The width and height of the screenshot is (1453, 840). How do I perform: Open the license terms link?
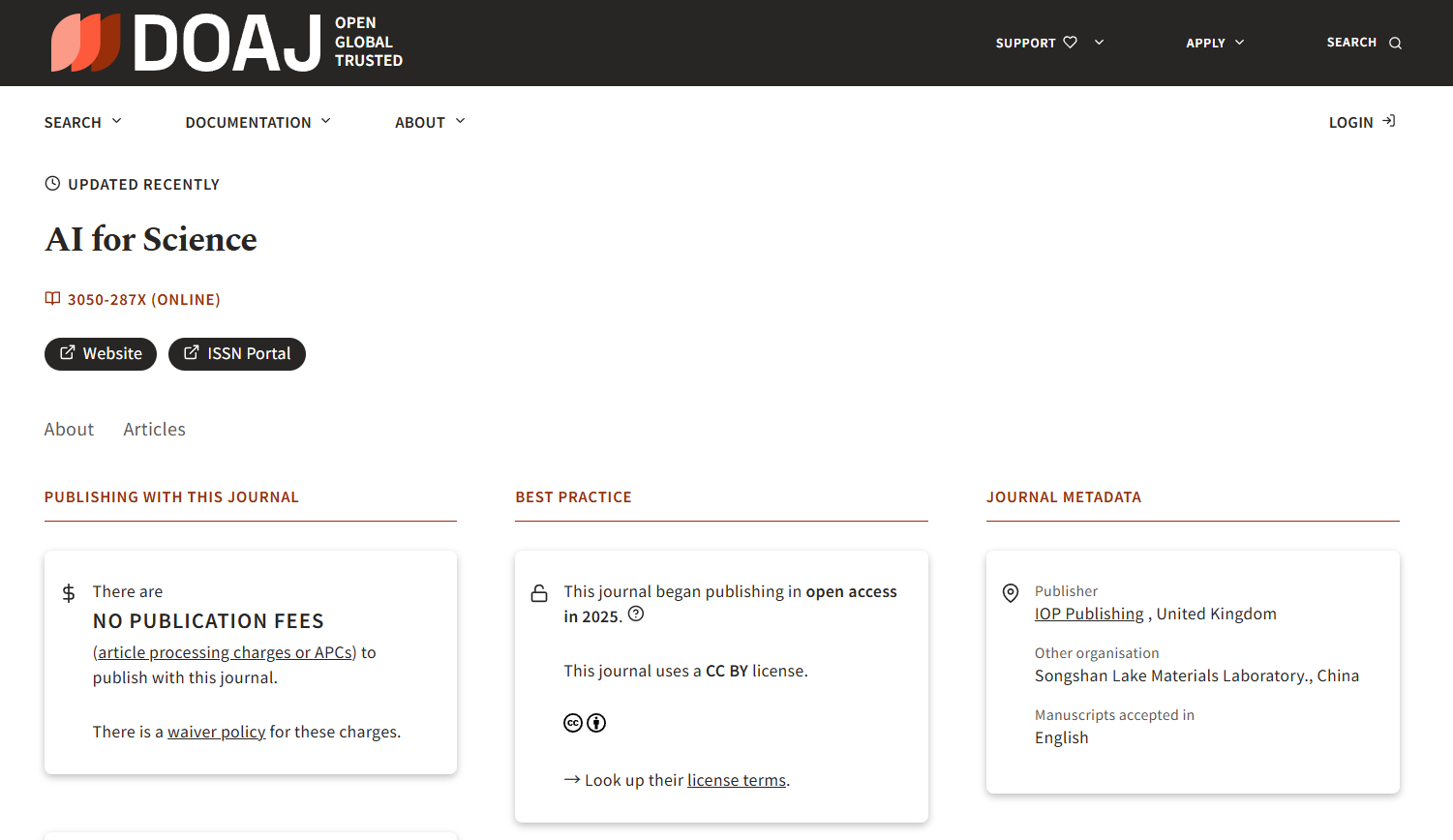click(736, 780)
